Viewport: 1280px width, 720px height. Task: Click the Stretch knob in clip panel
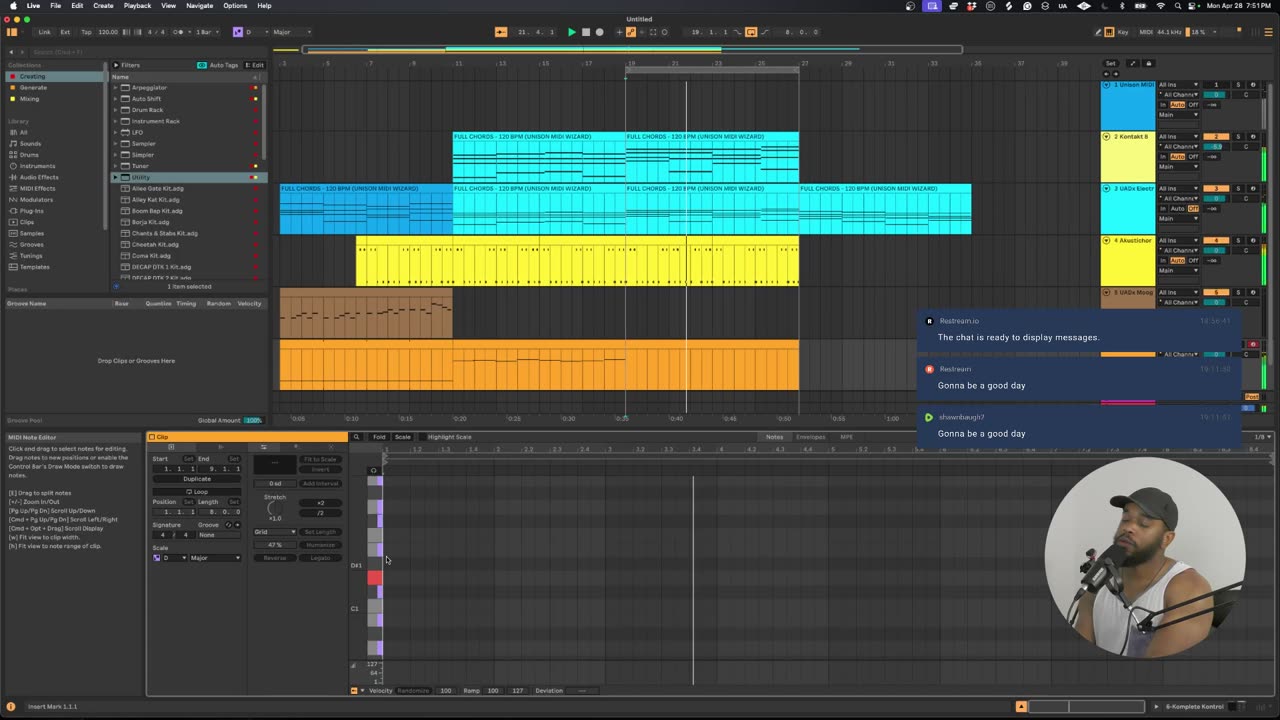pyautogui.click(x=275, y=508)
